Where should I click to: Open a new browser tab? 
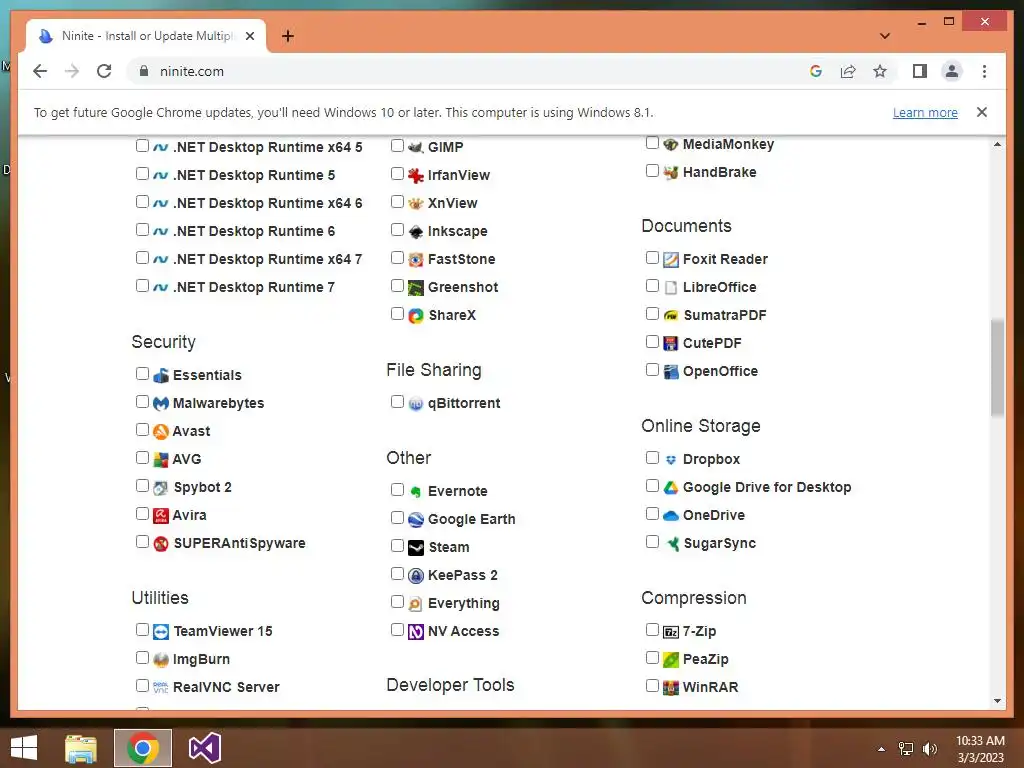point(288,36)
